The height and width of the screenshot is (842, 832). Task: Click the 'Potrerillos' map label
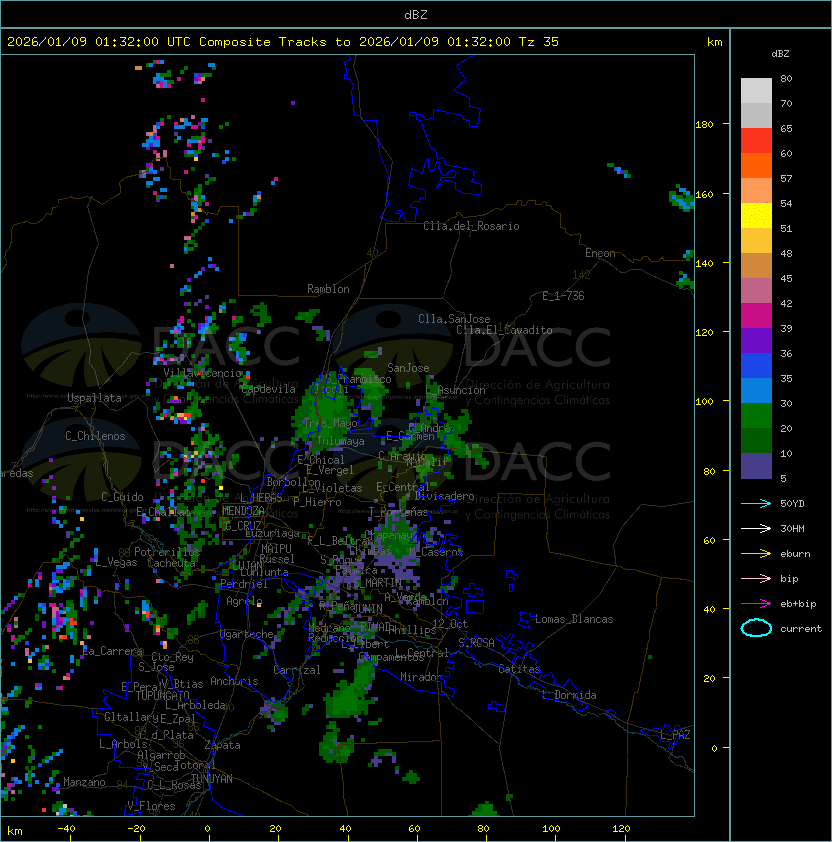167,552
